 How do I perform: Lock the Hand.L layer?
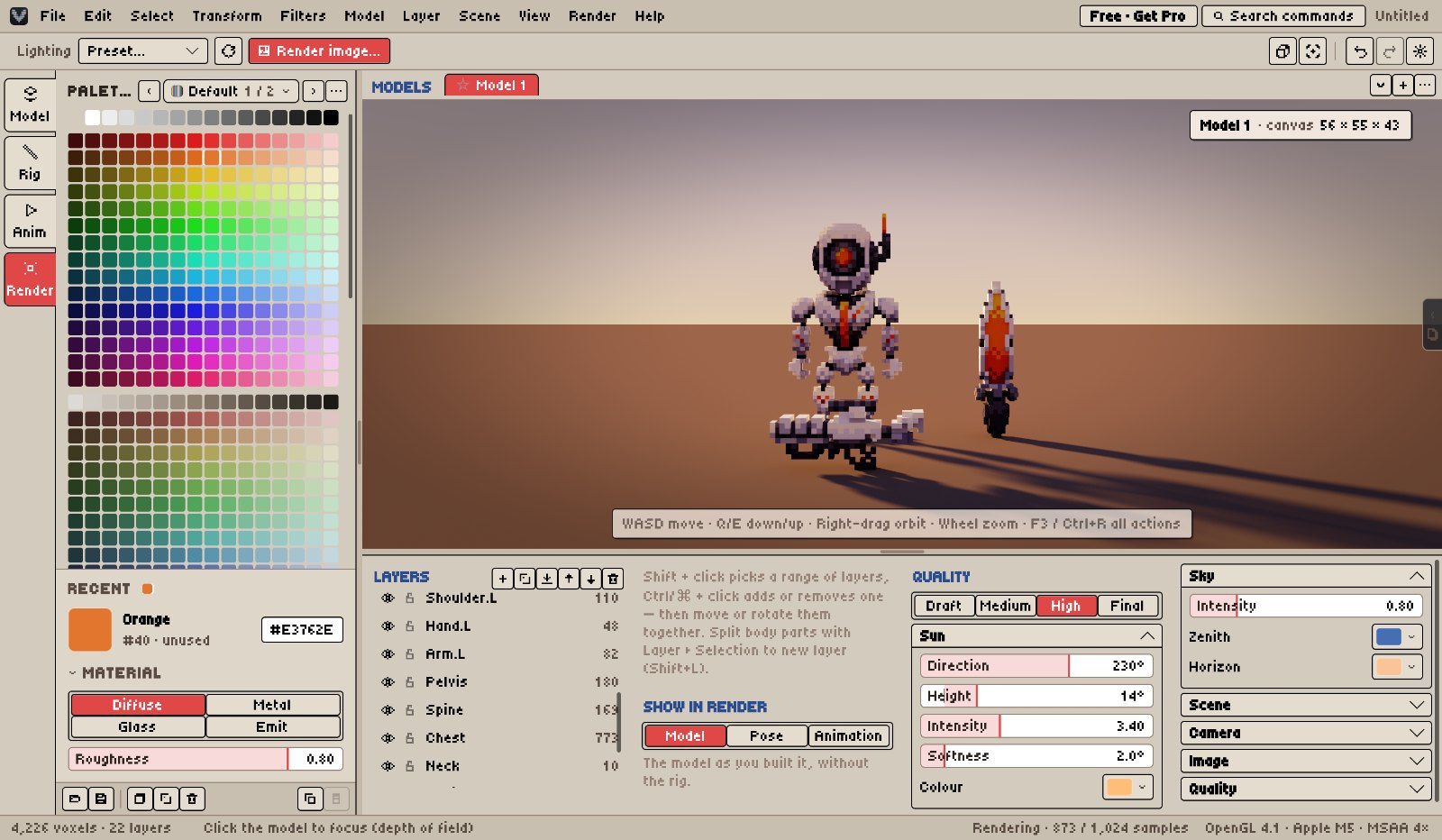tap(410, 626)
